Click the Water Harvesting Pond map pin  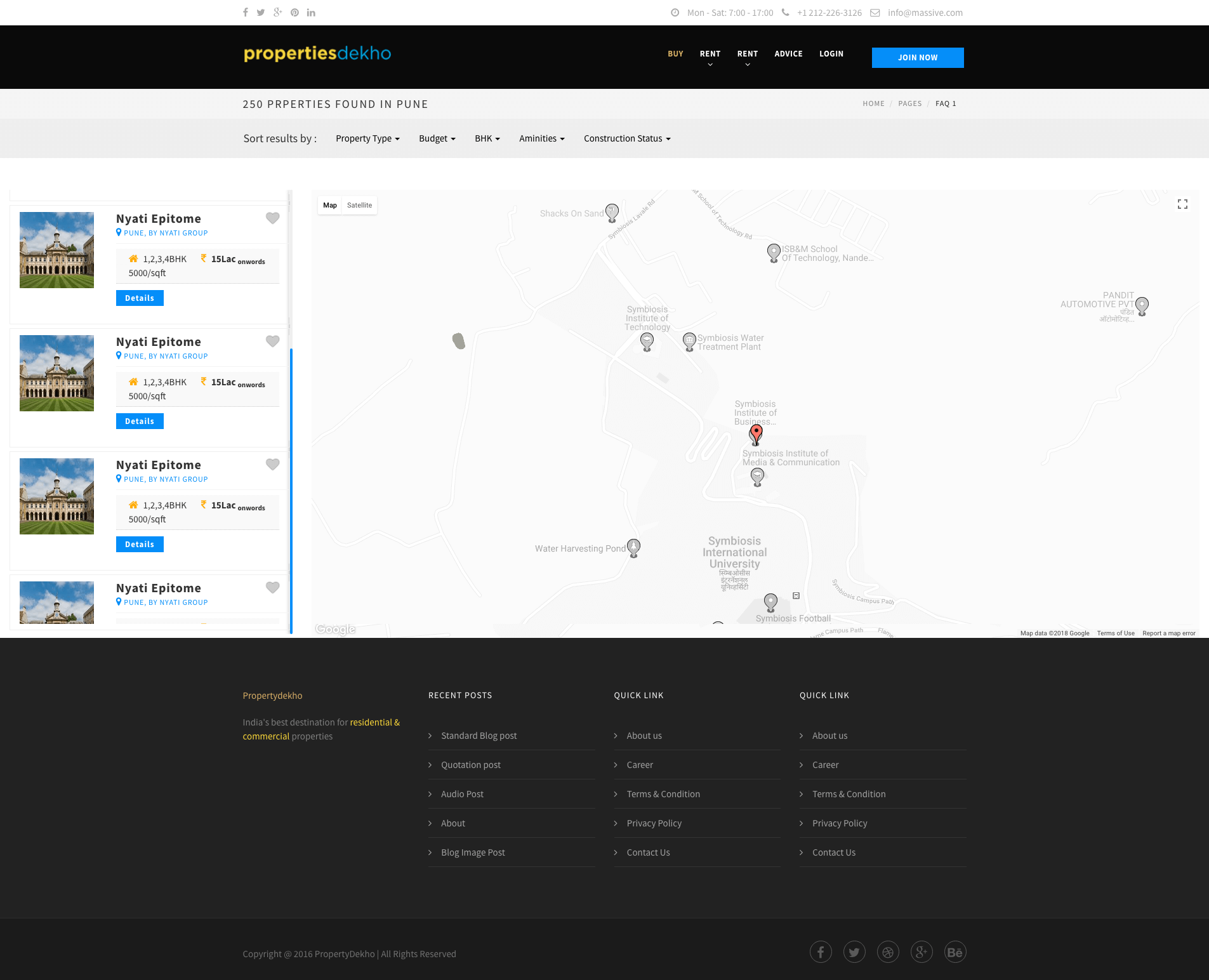(x=633, y=547)
